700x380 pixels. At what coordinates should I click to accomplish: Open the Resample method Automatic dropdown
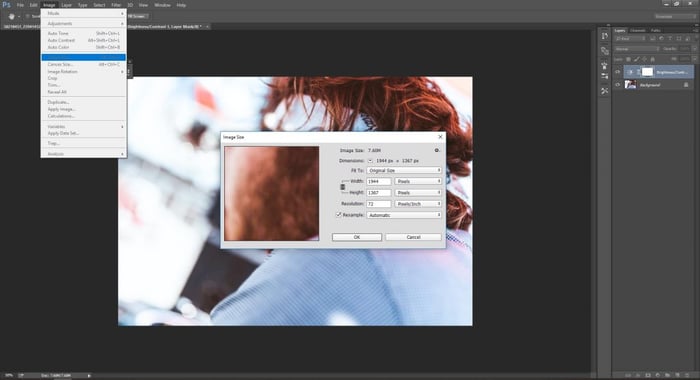404,215
